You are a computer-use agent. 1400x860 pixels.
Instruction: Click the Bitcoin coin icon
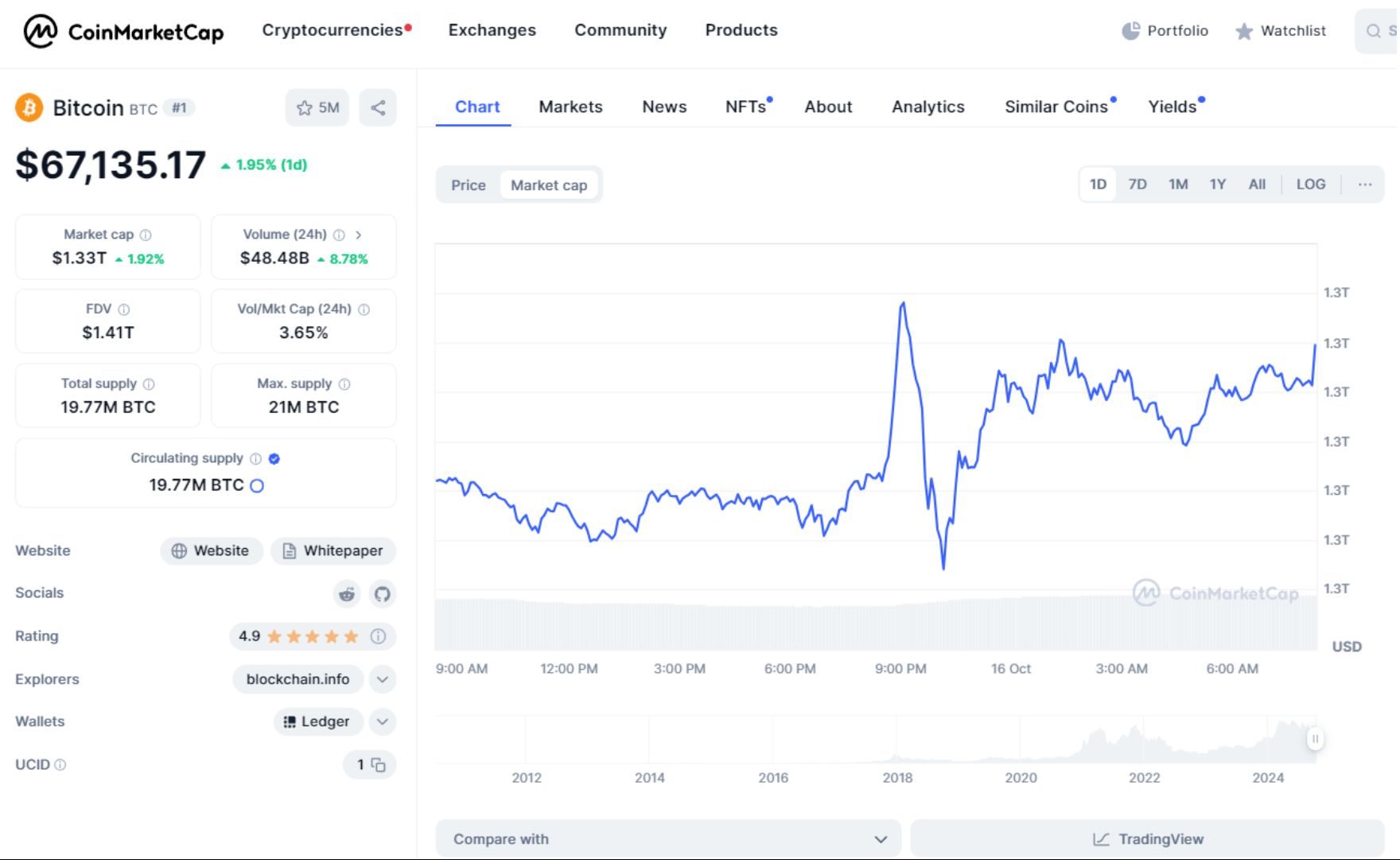[x=29, y=107]
